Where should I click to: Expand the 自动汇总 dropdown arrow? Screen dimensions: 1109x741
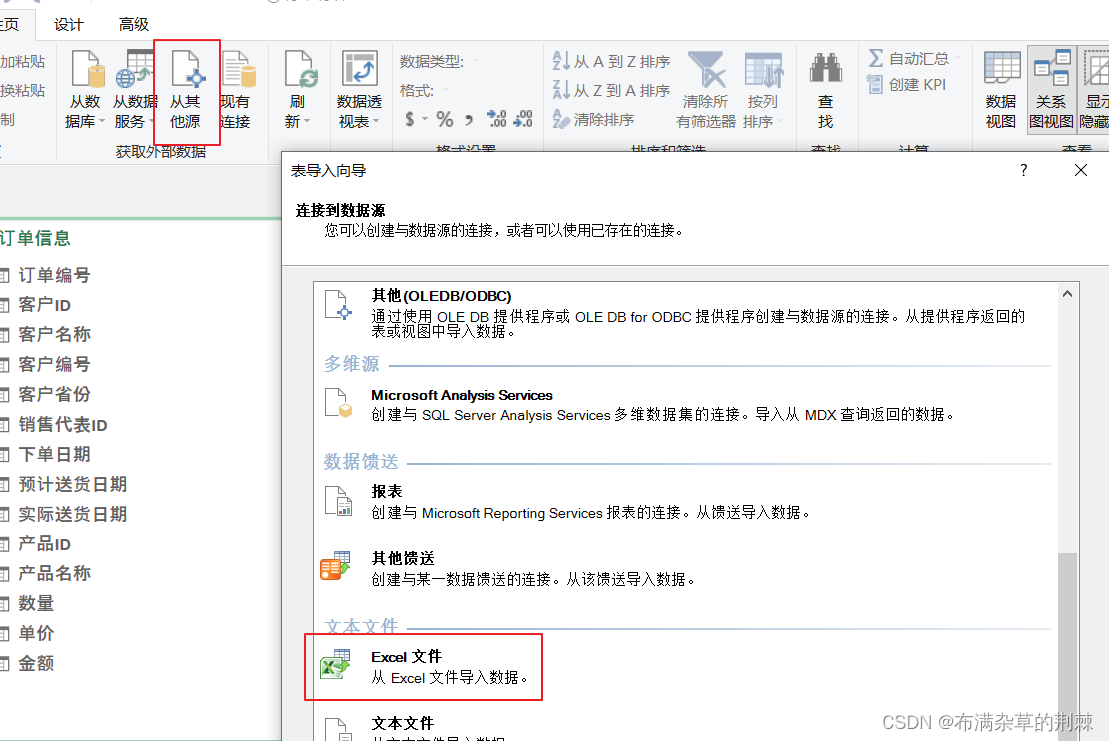[x=958, y=59]
